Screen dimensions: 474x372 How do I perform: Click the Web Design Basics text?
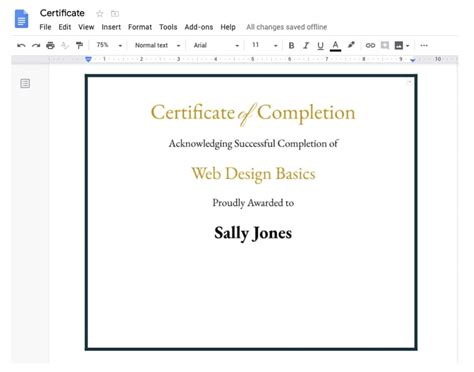[253, 174]
